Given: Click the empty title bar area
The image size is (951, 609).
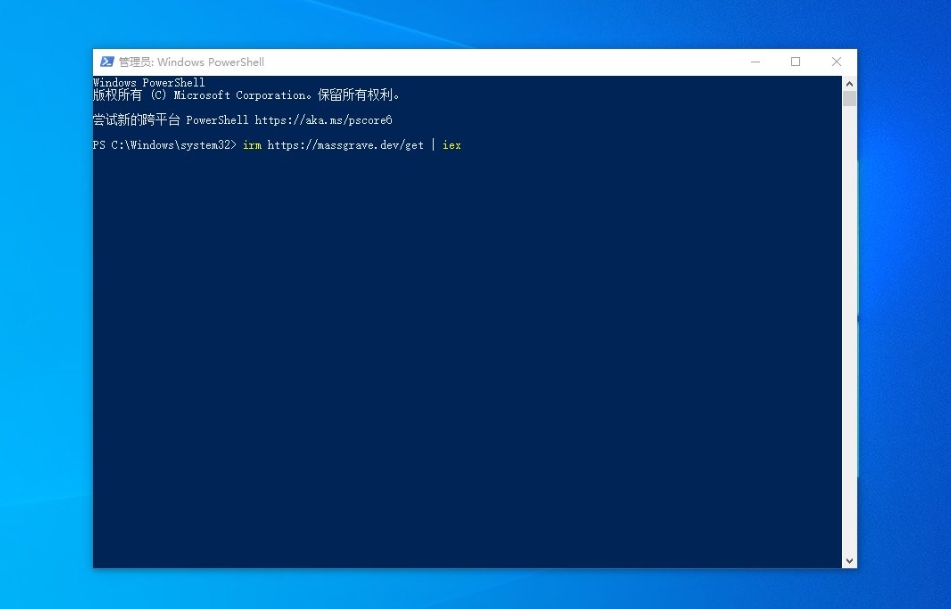Looking at the screenshot, I should 500,62.
